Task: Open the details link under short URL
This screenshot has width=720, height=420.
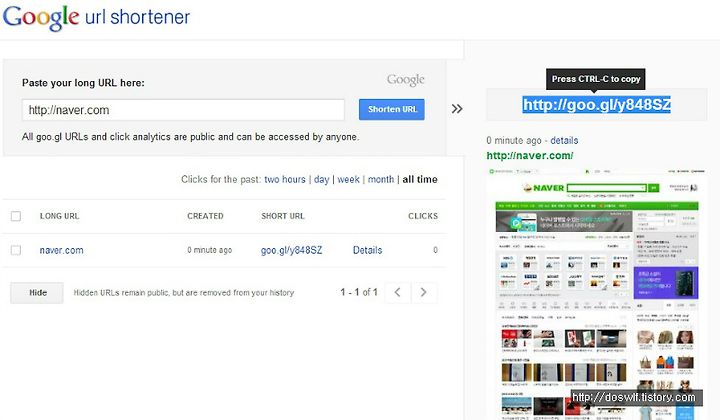Action: click(x=564, y=140)
